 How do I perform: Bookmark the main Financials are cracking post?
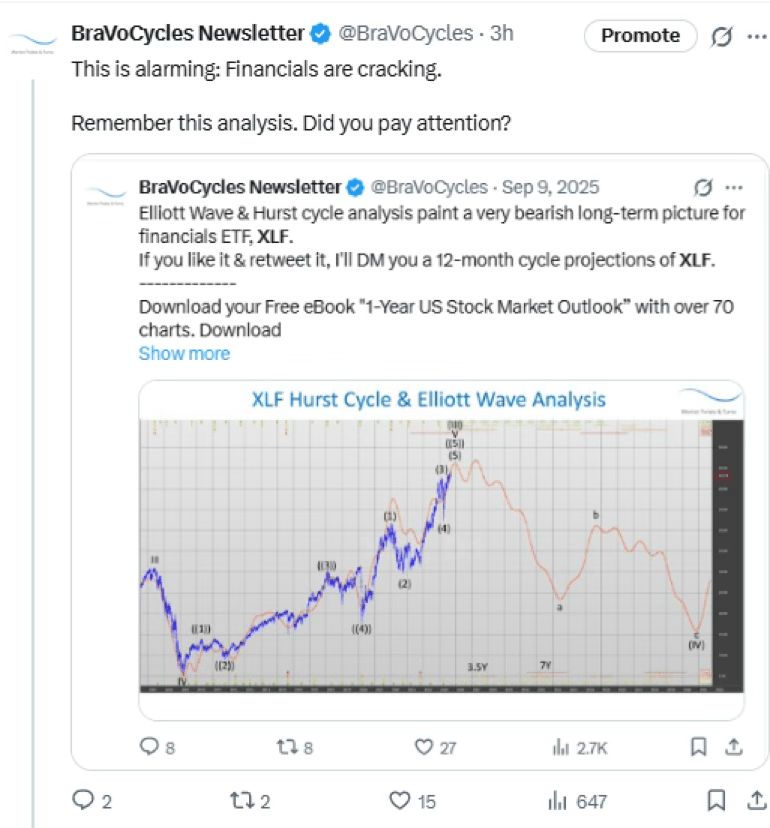(x=716, y=800)
